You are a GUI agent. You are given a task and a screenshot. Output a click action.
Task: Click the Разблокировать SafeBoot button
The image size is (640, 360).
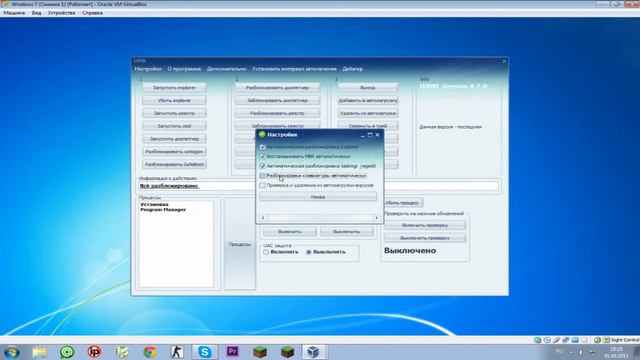(x=174, y=164)
